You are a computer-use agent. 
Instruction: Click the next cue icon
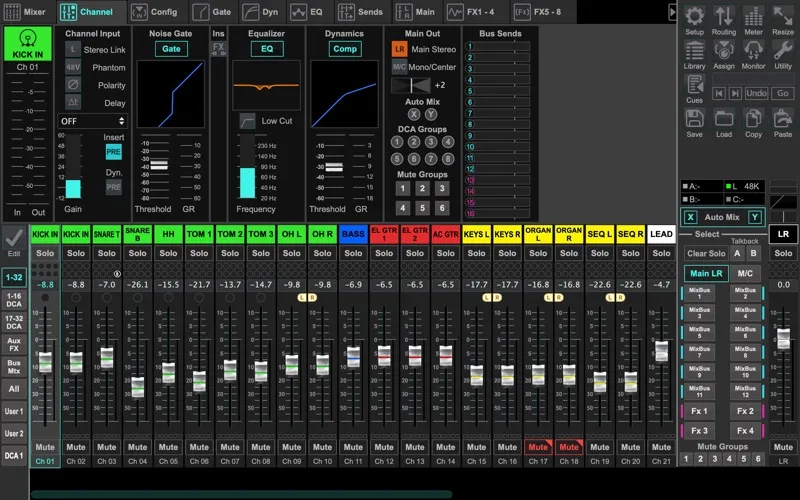pyautogui.click(x=735, y=93)
